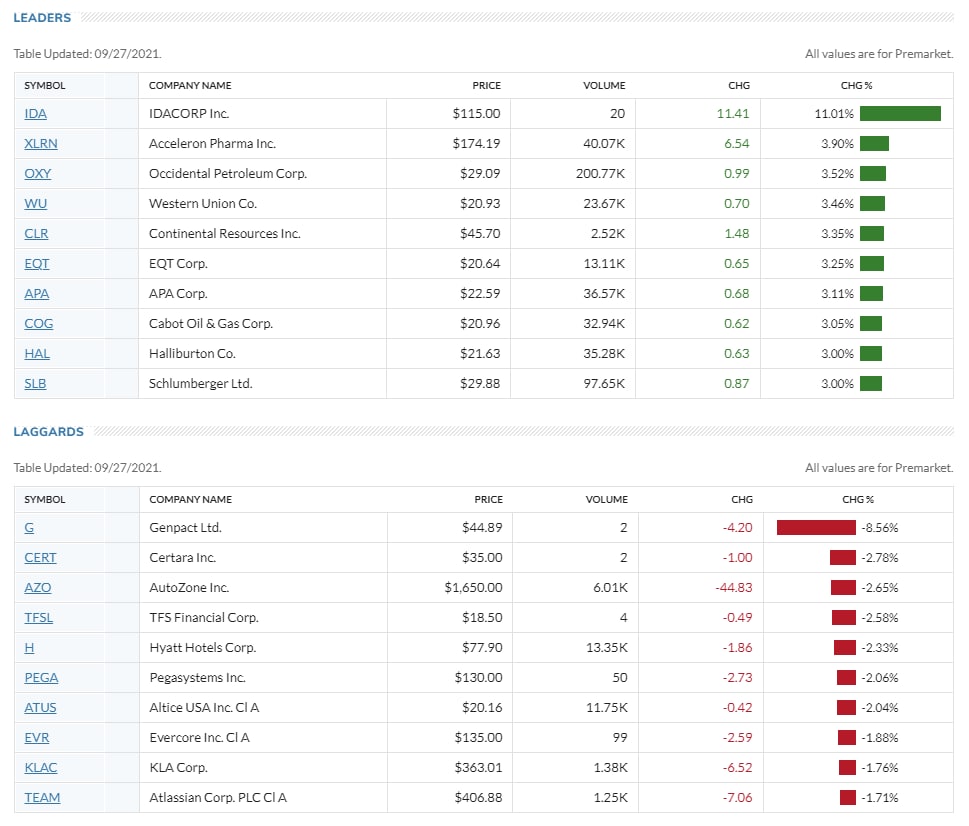This screenshot has height=826, width=969.
Task: Click the green 3.90% bar for Acceleron
Action: pos(874,143)
